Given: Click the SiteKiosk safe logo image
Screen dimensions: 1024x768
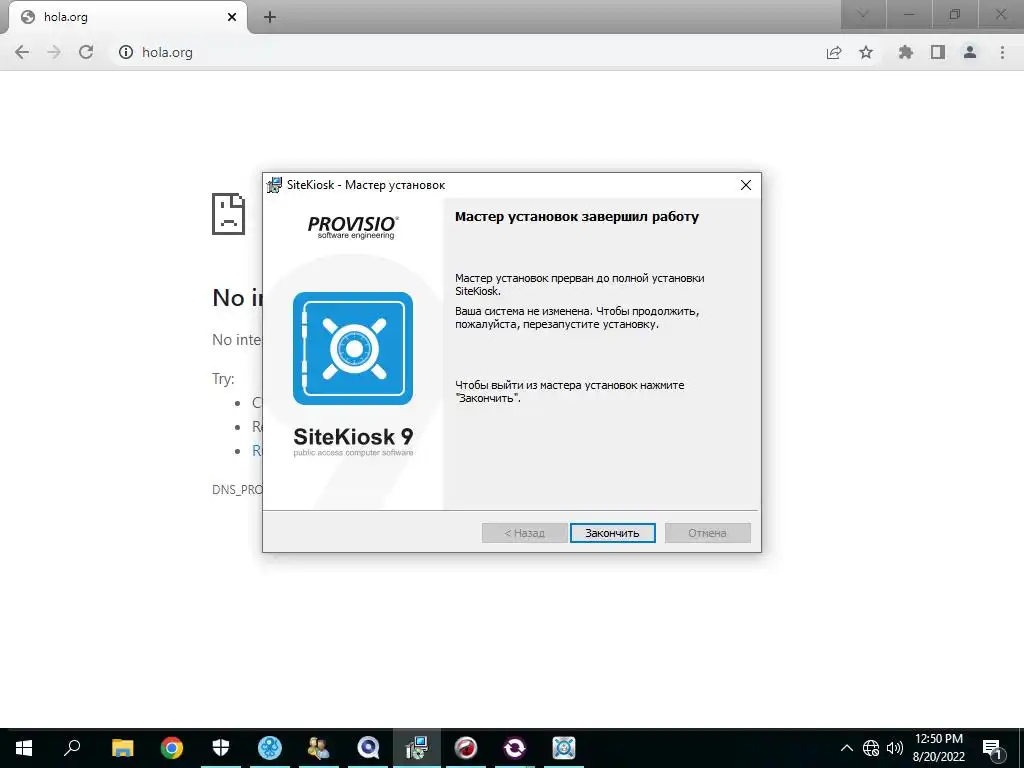Looking at the screenshot, I should (353, 348).
